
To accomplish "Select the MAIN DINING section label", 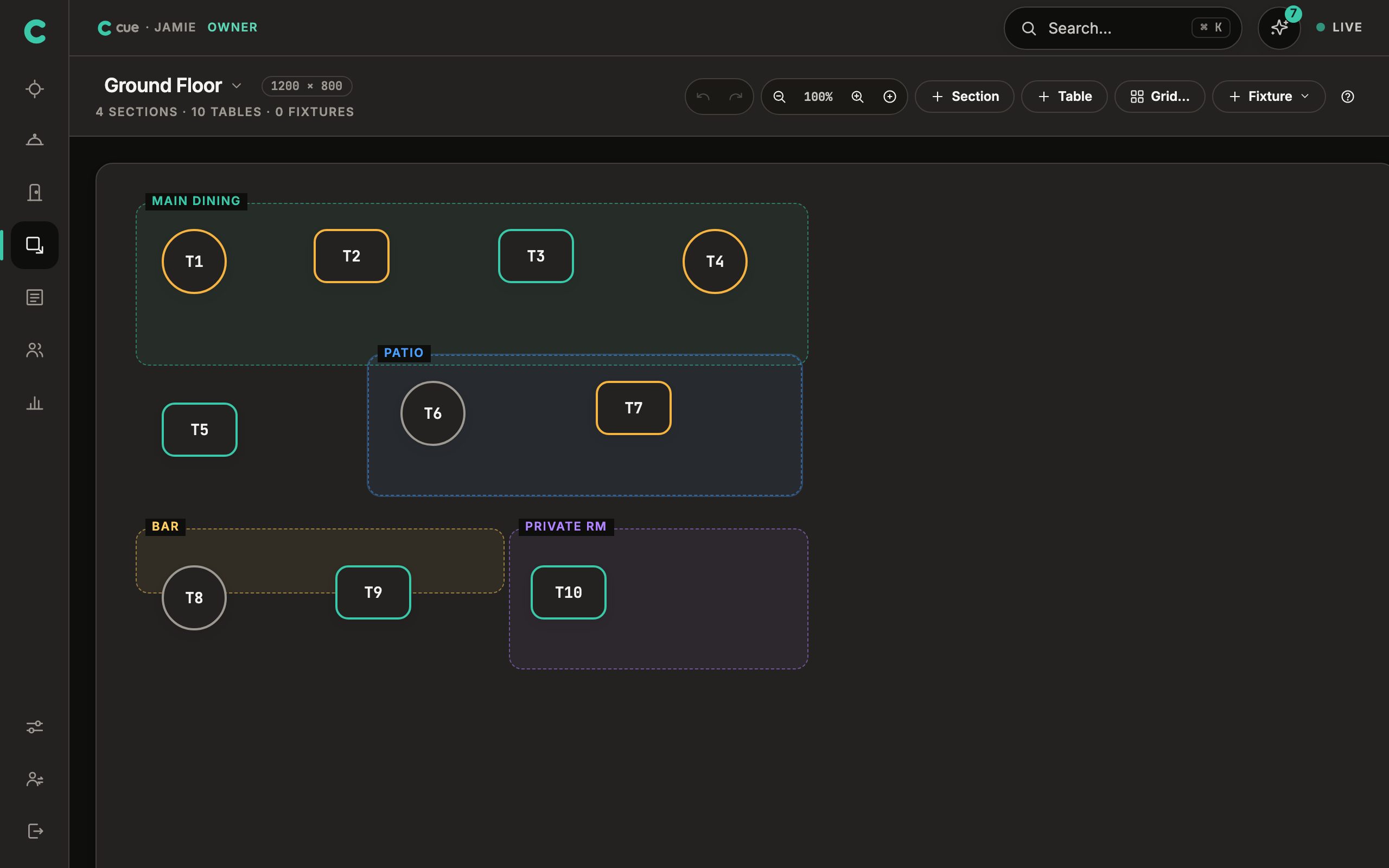I will pos(196,201).
